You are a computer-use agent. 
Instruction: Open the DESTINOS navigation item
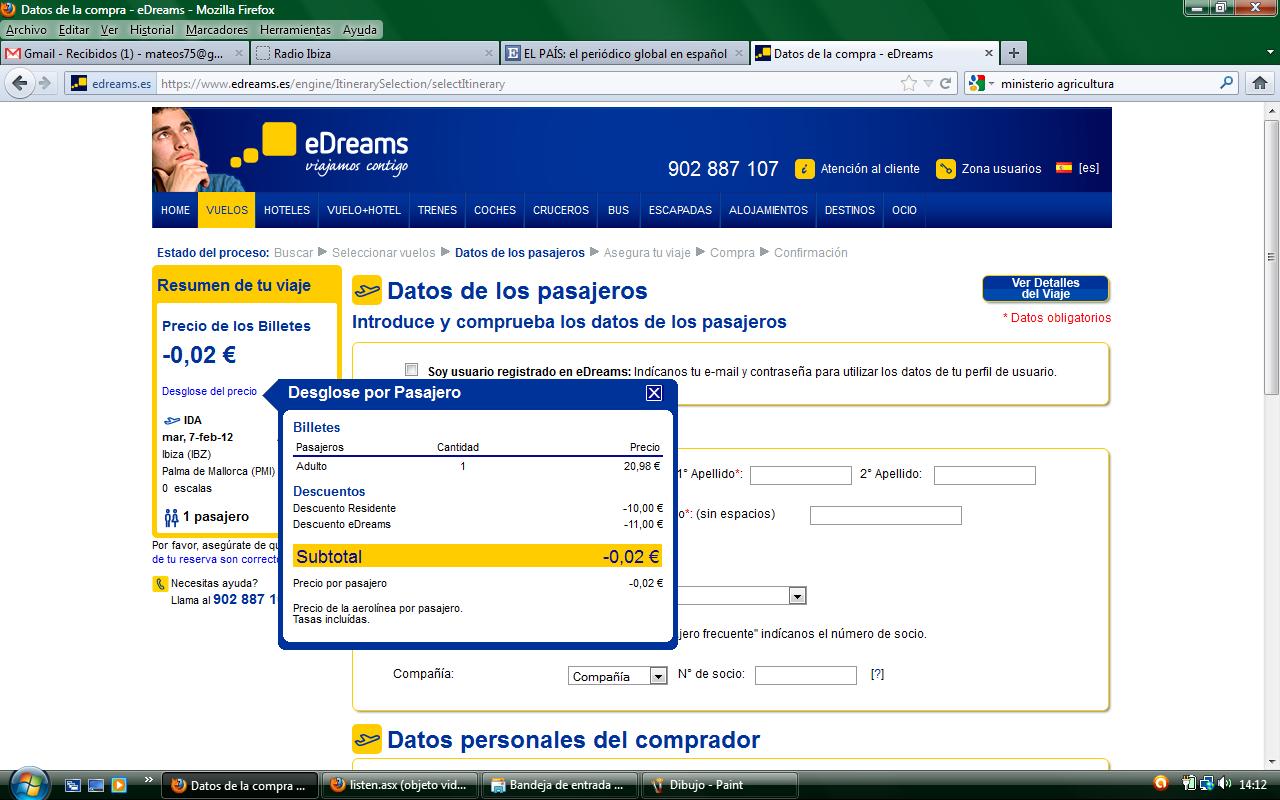[850, 210]
